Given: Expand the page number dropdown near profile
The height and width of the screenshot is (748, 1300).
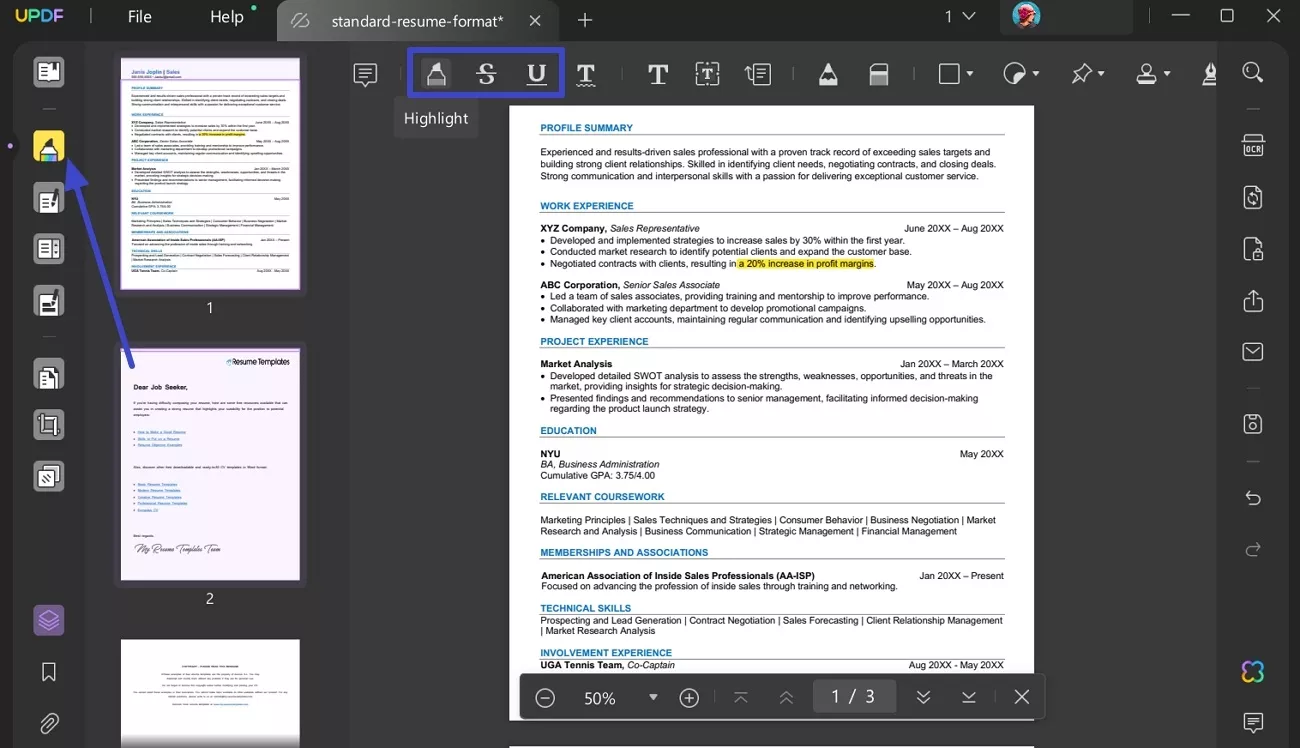Looking at the screenshot, I should click(x=963, y=16).
